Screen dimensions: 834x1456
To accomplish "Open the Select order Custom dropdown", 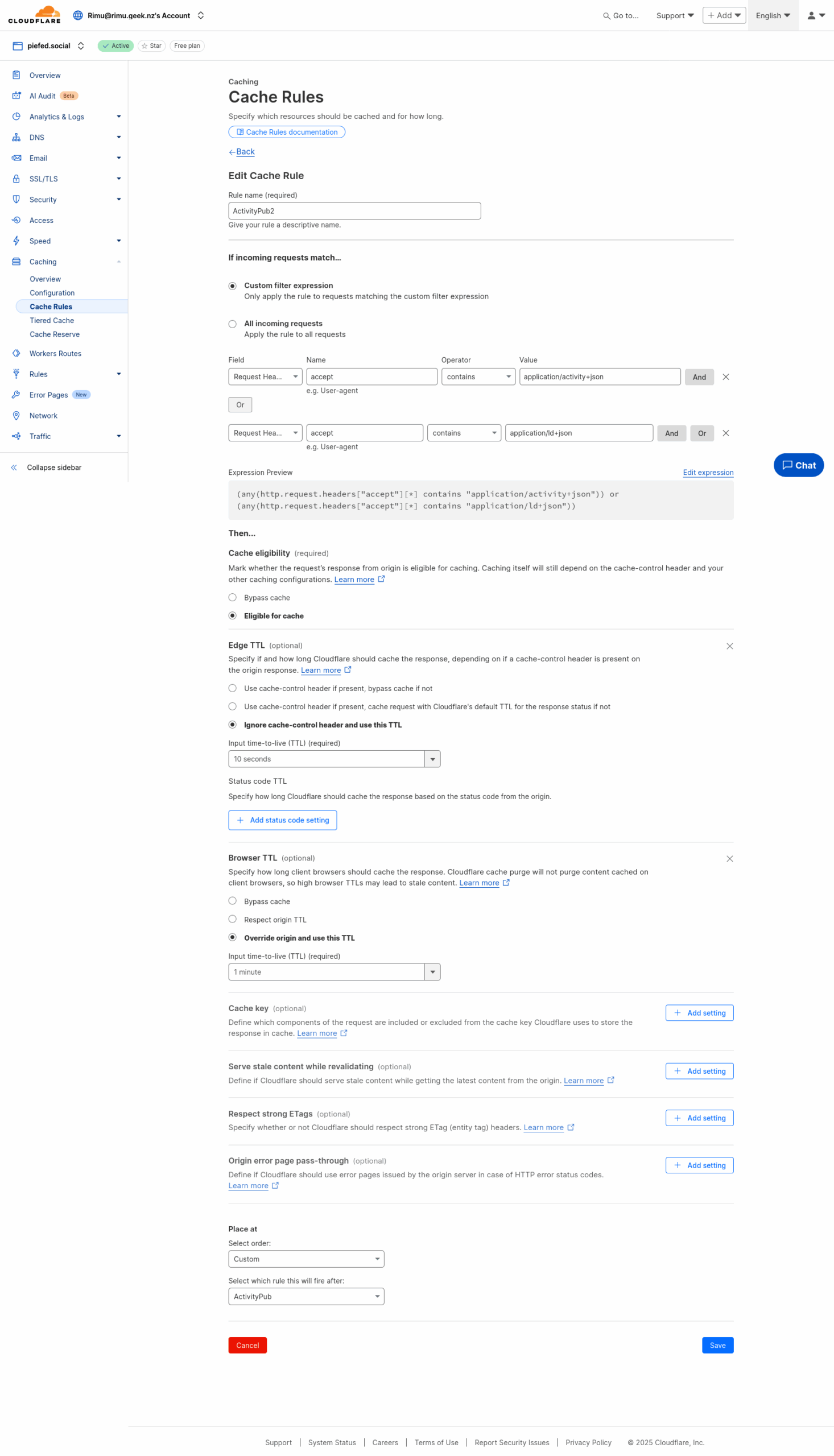I will [x=307, y=1259].
